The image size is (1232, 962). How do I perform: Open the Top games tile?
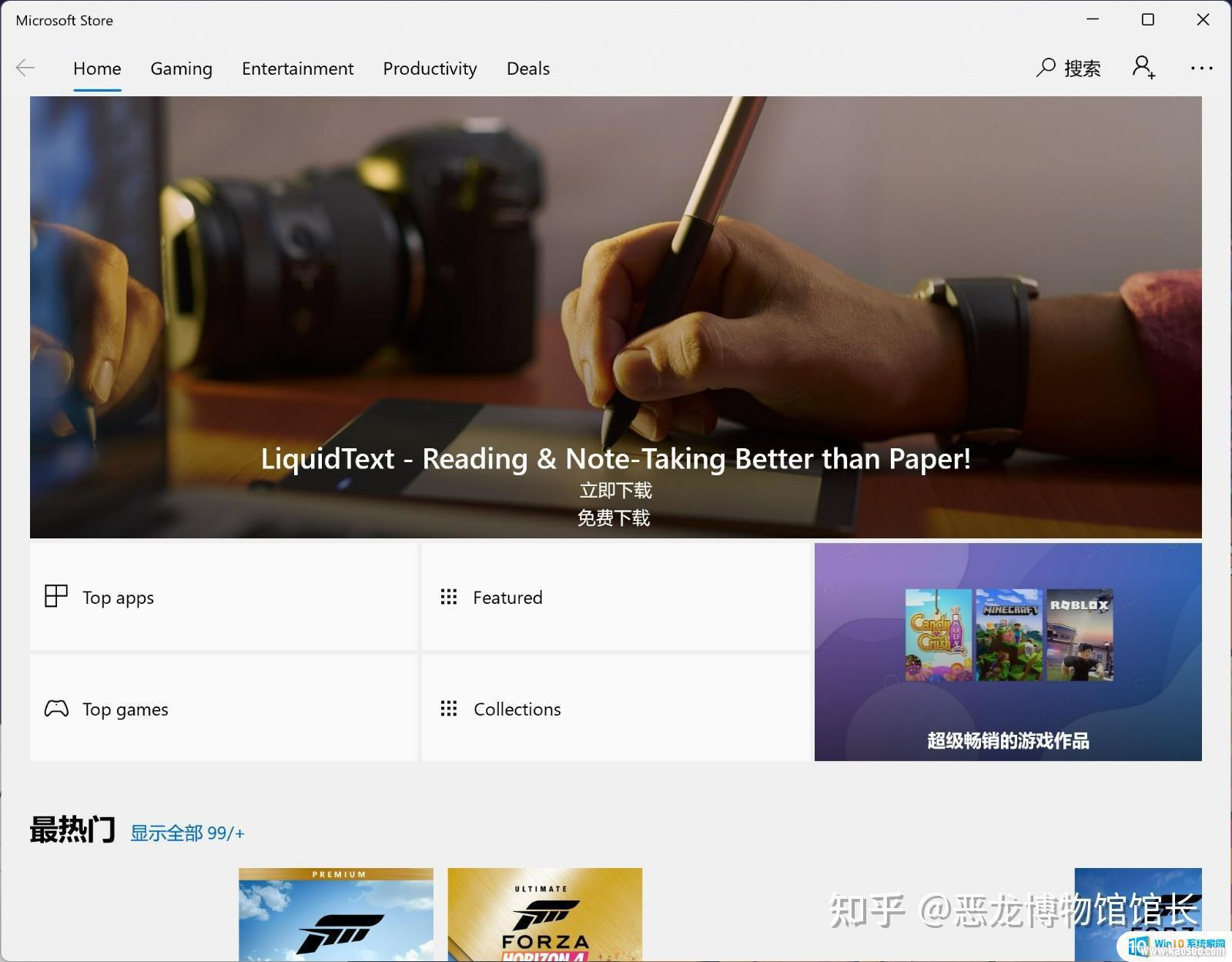pyautogui.click(x=223, y=709)
